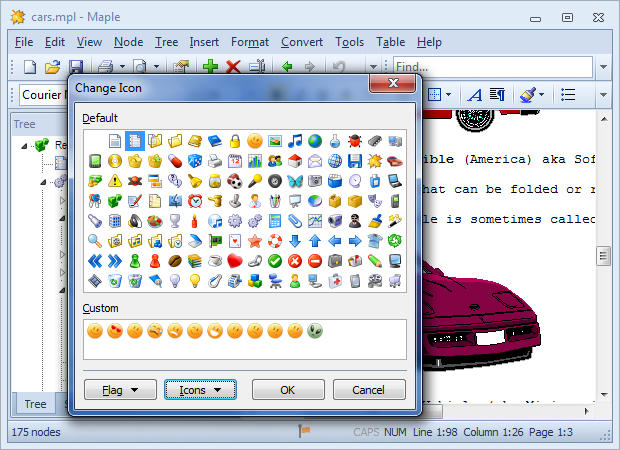Open the Find box history dropdown
620x450 pixels.
[x=603, y=67]
